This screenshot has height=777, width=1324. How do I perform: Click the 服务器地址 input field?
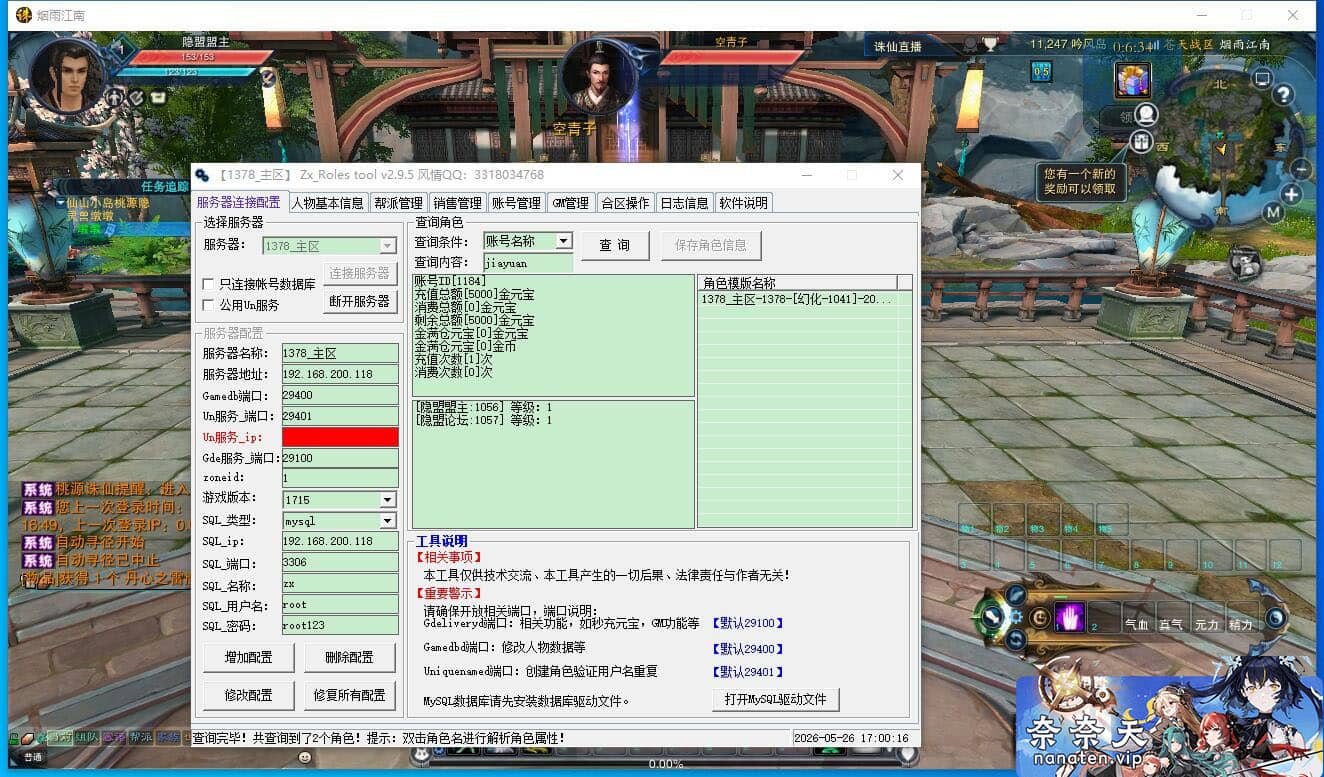340,374
